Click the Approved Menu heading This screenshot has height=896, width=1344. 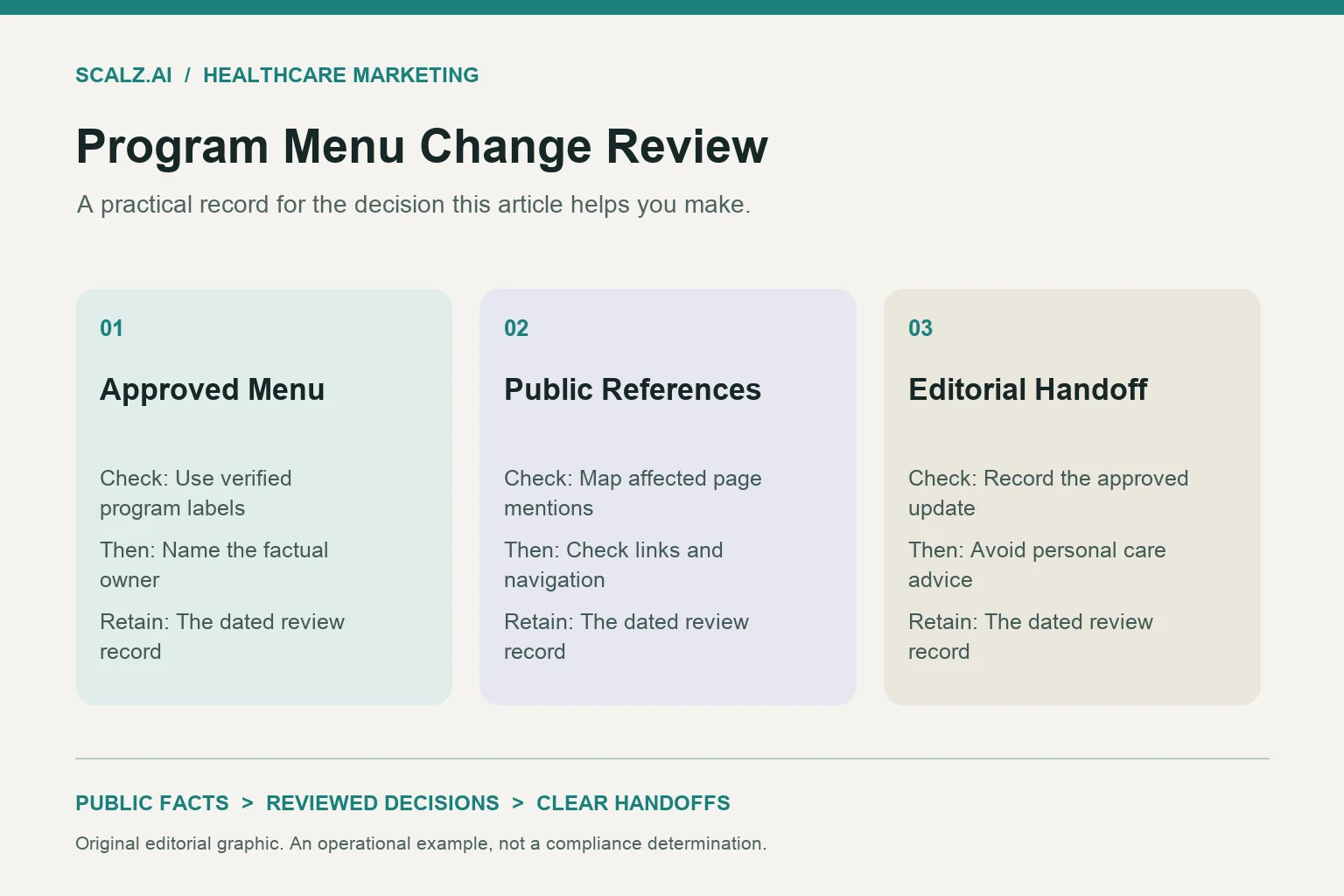coord(212,389)
